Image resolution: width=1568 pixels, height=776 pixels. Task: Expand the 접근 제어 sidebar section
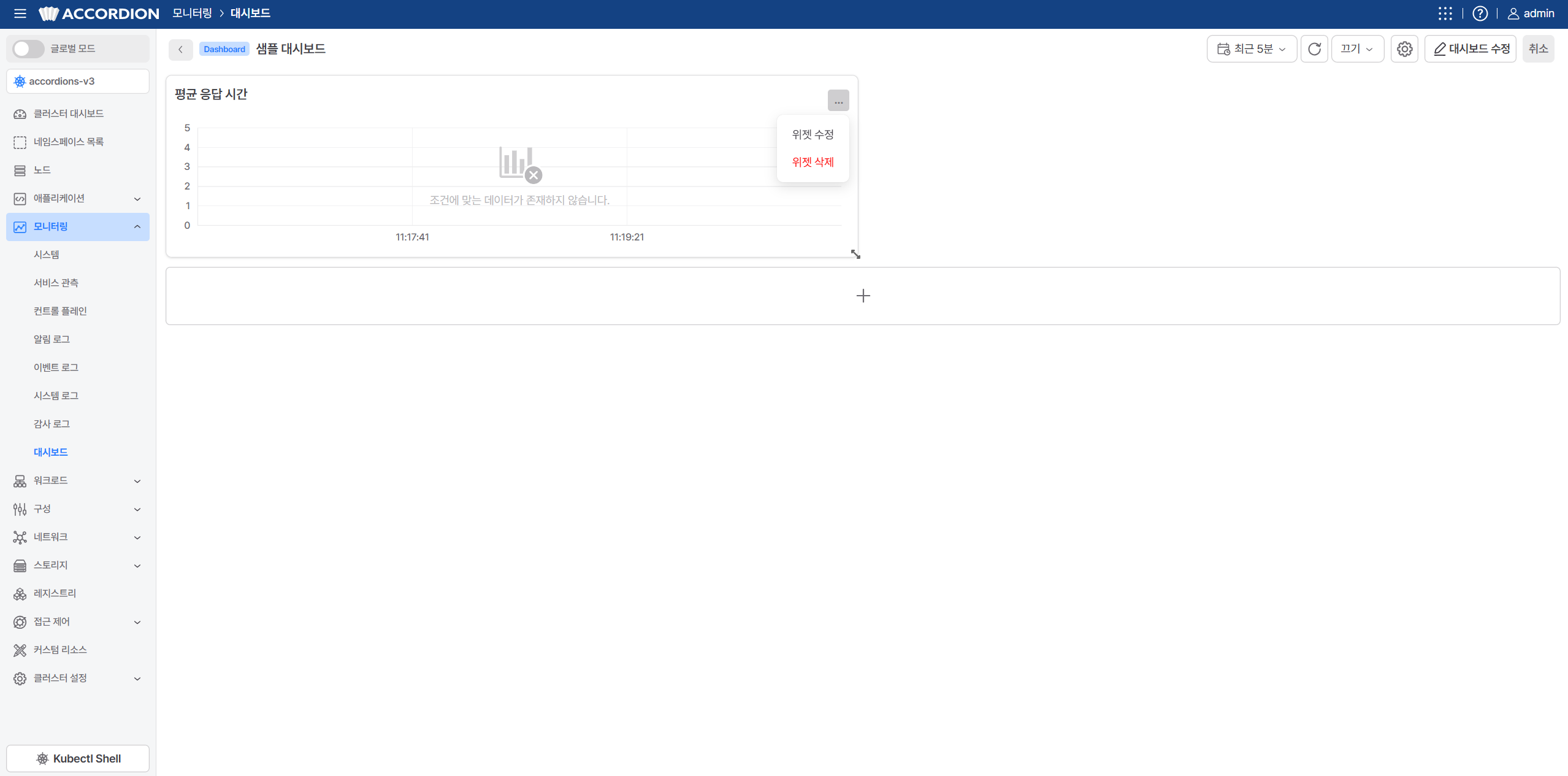78,621
